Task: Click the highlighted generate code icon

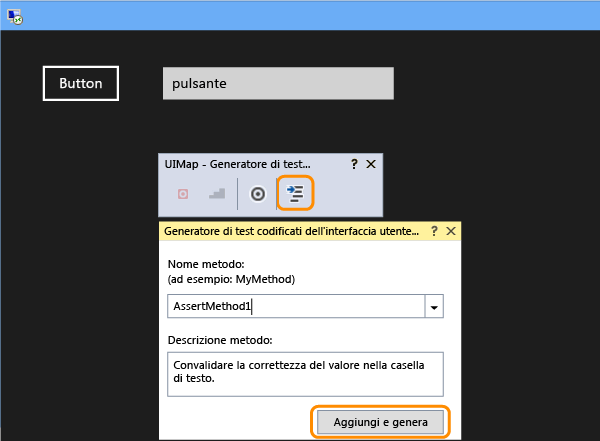Action: pyautogui.click(x=295, y=193)
